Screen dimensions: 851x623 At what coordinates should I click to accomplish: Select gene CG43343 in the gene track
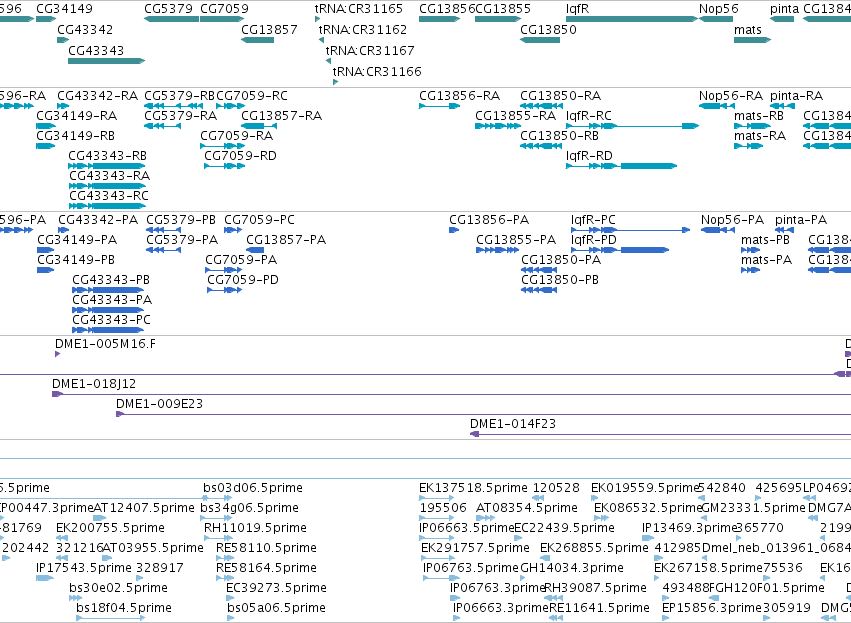106,61
